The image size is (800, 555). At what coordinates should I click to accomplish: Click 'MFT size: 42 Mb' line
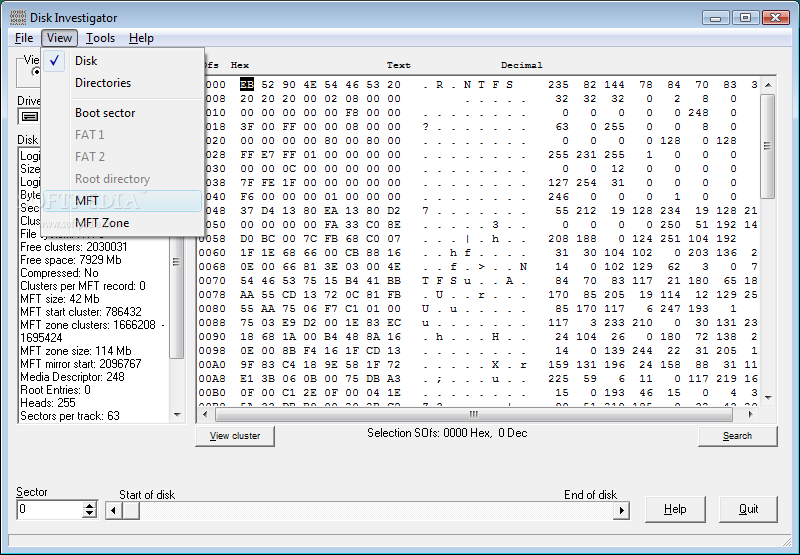[60, 299]
